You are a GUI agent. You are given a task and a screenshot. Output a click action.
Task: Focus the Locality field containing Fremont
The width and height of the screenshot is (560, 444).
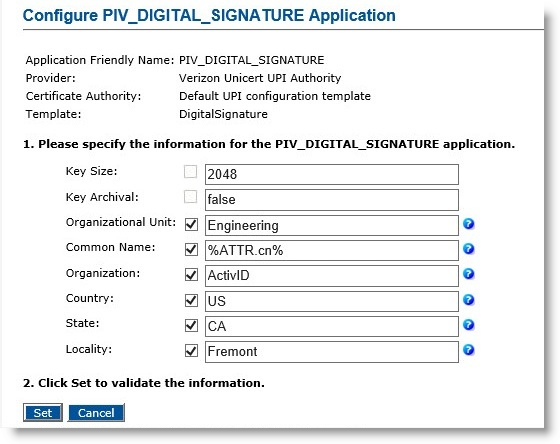pyautogui.click(x=332, y=352)
